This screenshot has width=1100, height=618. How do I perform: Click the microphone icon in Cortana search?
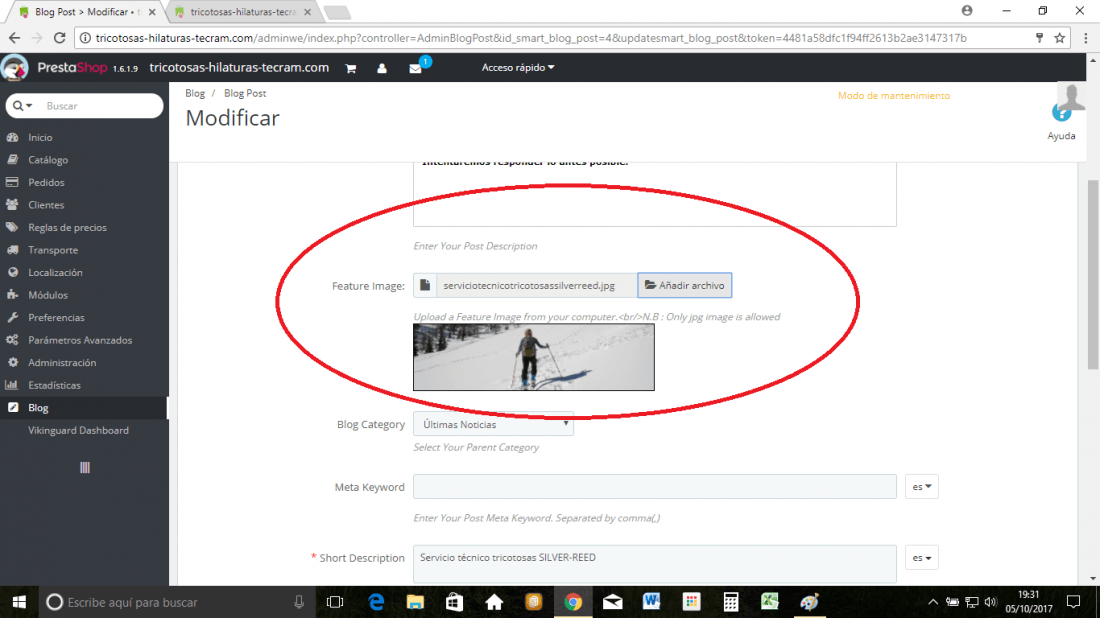point(299,602)
